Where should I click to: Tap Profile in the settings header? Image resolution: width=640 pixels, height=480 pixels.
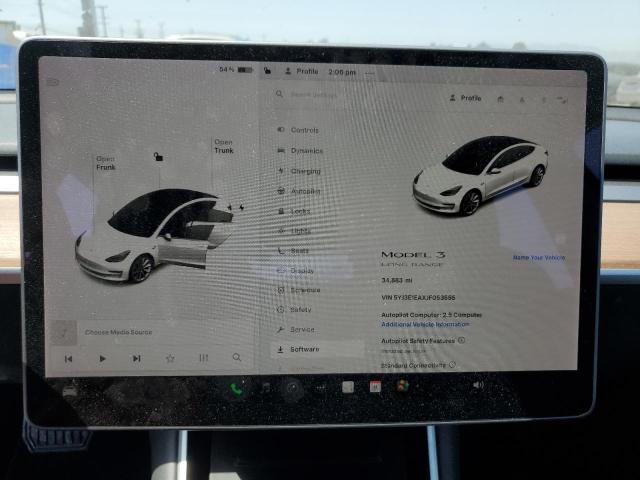point(465,98)
